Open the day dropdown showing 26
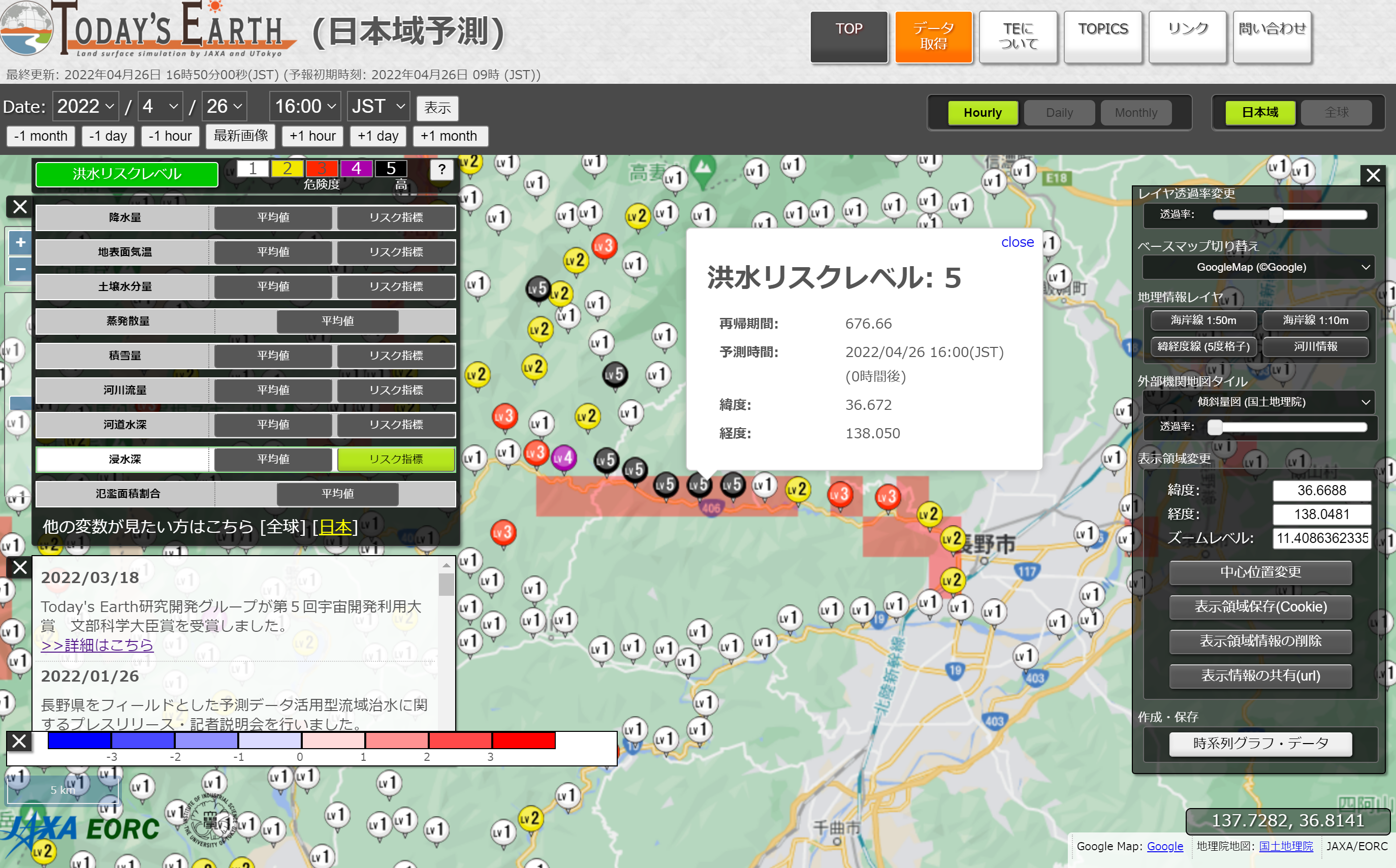The image size is (1396, 868). tap(224, 106)
